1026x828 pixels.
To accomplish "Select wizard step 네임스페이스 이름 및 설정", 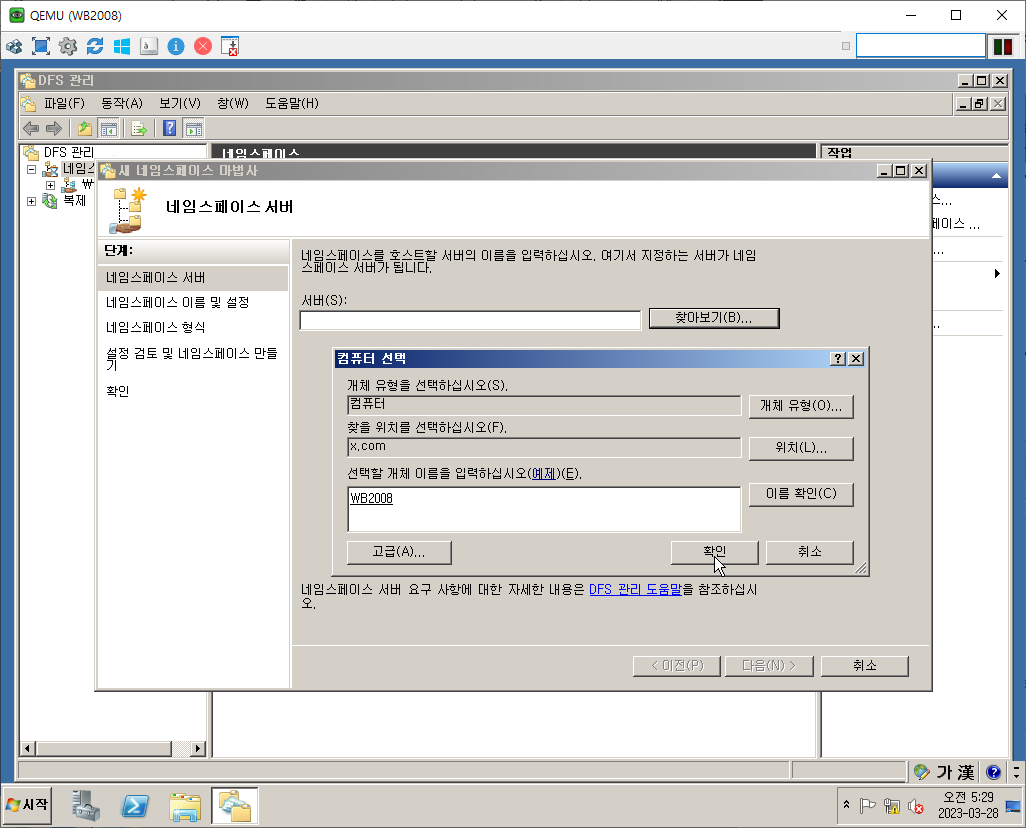I will point(177,302).
